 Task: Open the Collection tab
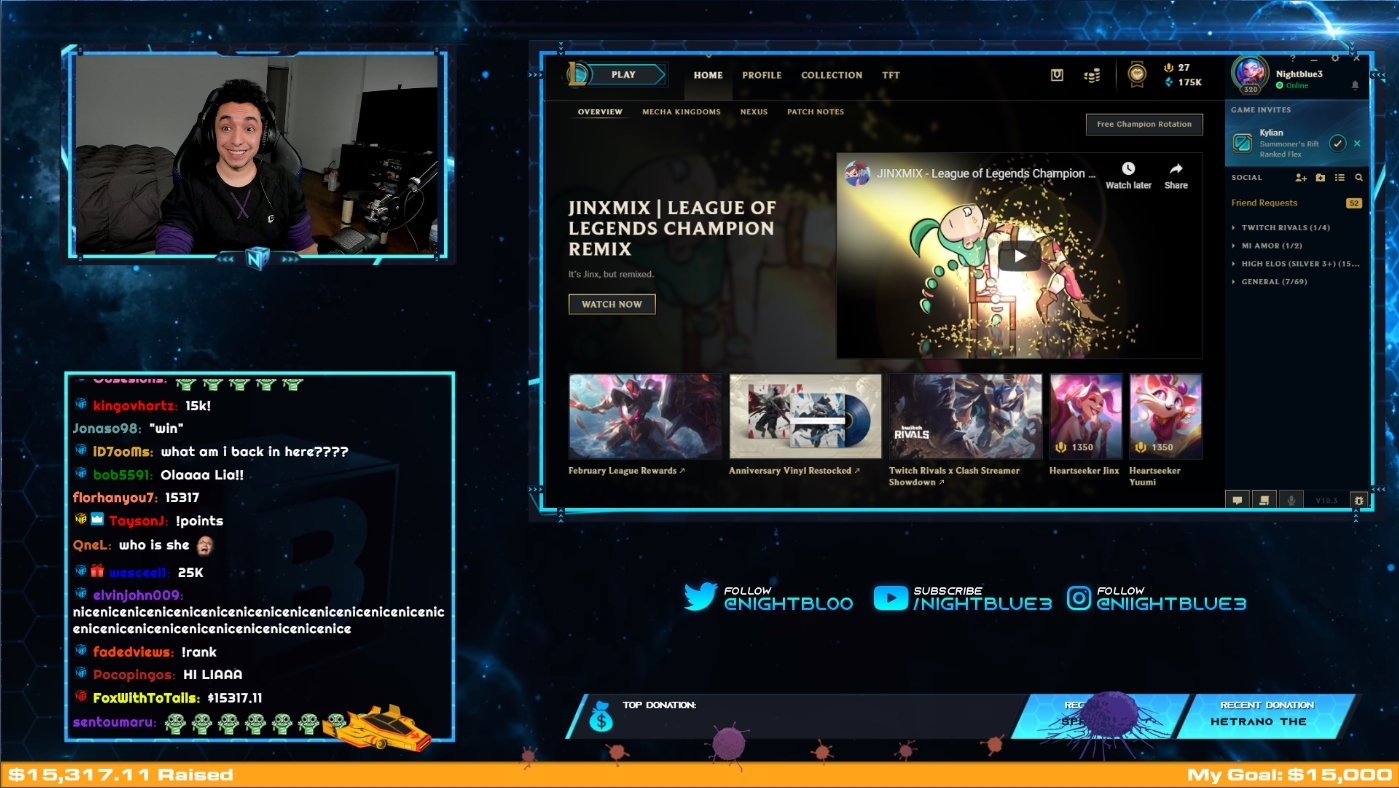point(831,75)
